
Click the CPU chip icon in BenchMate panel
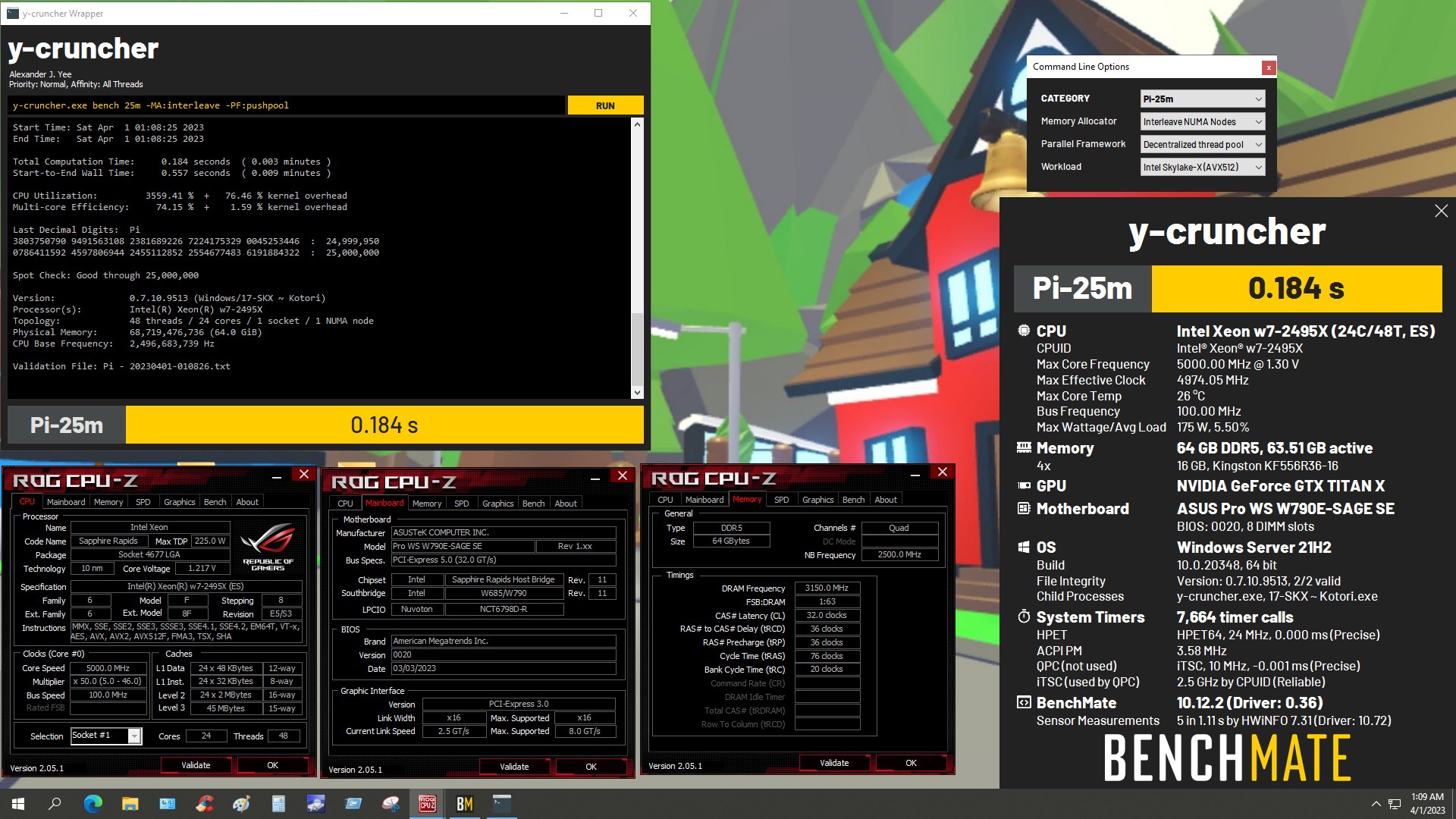point(1024,331)
